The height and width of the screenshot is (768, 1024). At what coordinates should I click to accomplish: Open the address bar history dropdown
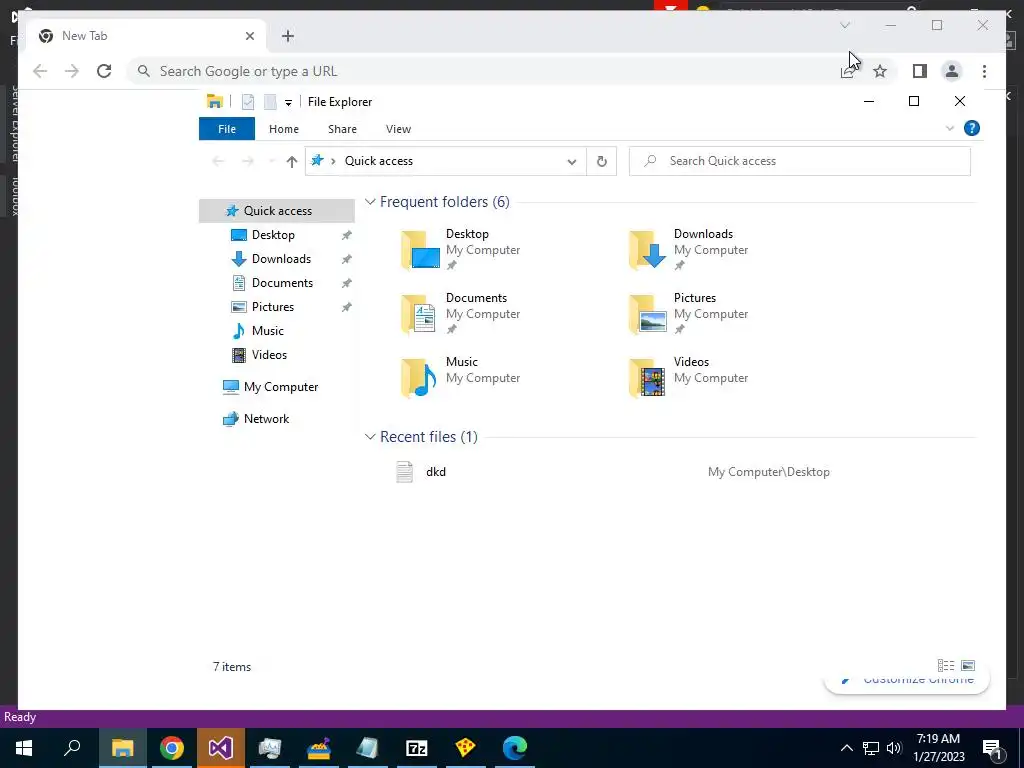pos(571,161)
